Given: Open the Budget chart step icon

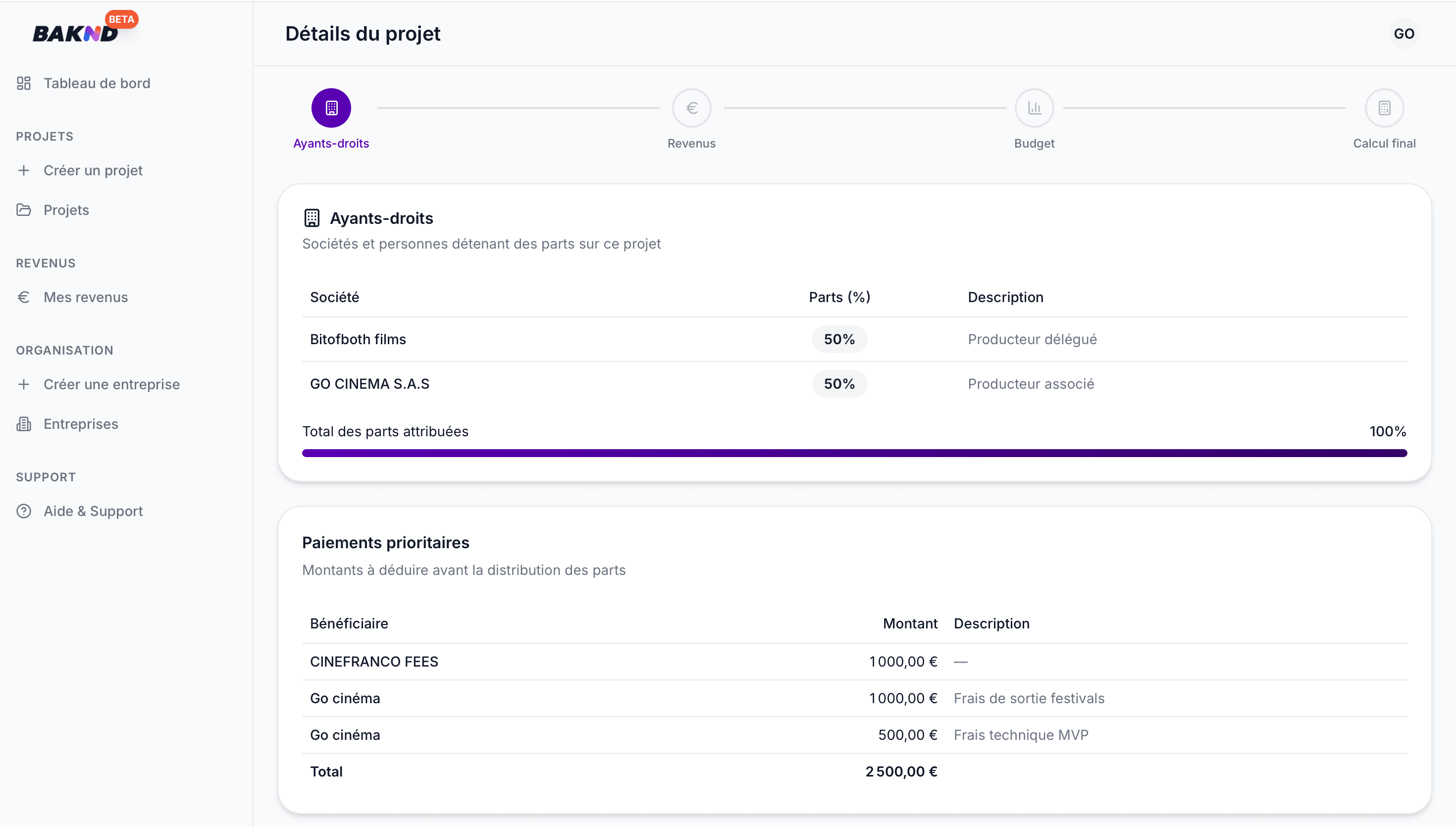Looking at the screenshot, I should click(1035, 108).
